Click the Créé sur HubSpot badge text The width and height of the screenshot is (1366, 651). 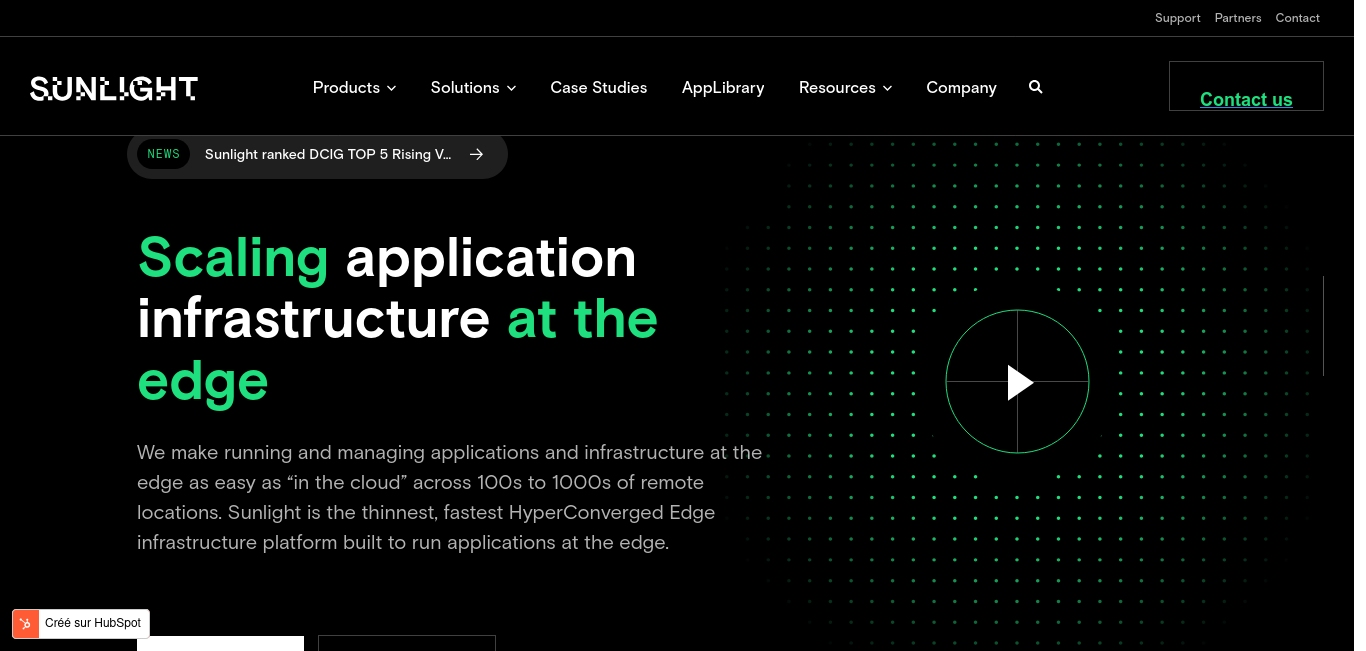coord(93,623)
